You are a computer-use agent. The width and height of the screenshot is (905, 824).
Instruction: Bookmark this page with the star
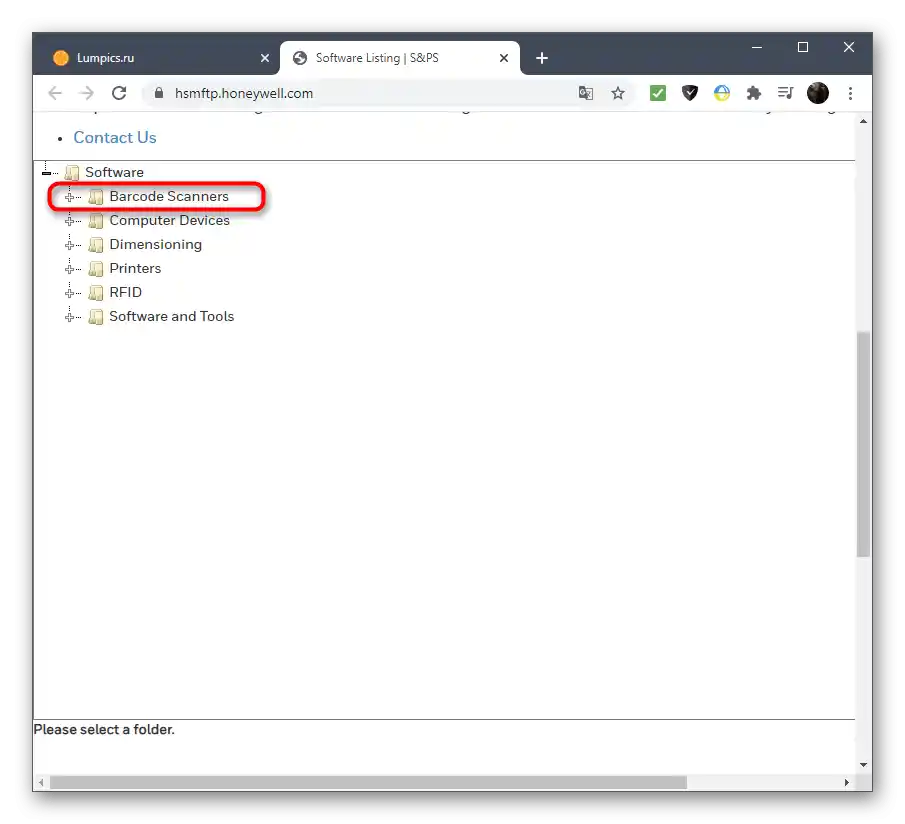coord(618,93)
